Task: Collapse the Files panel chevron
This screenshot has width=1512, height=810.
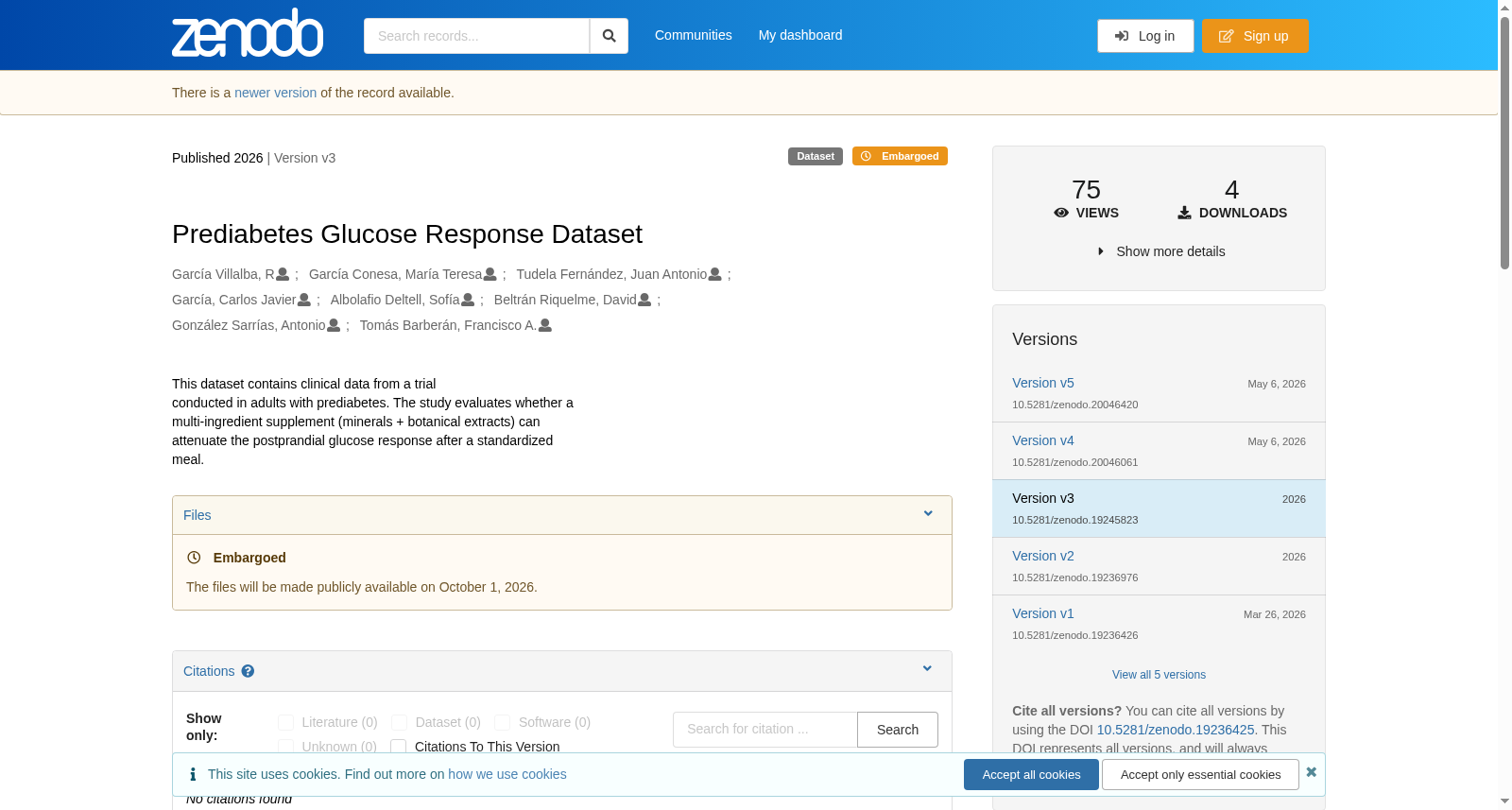Action: tap(928, 514)
